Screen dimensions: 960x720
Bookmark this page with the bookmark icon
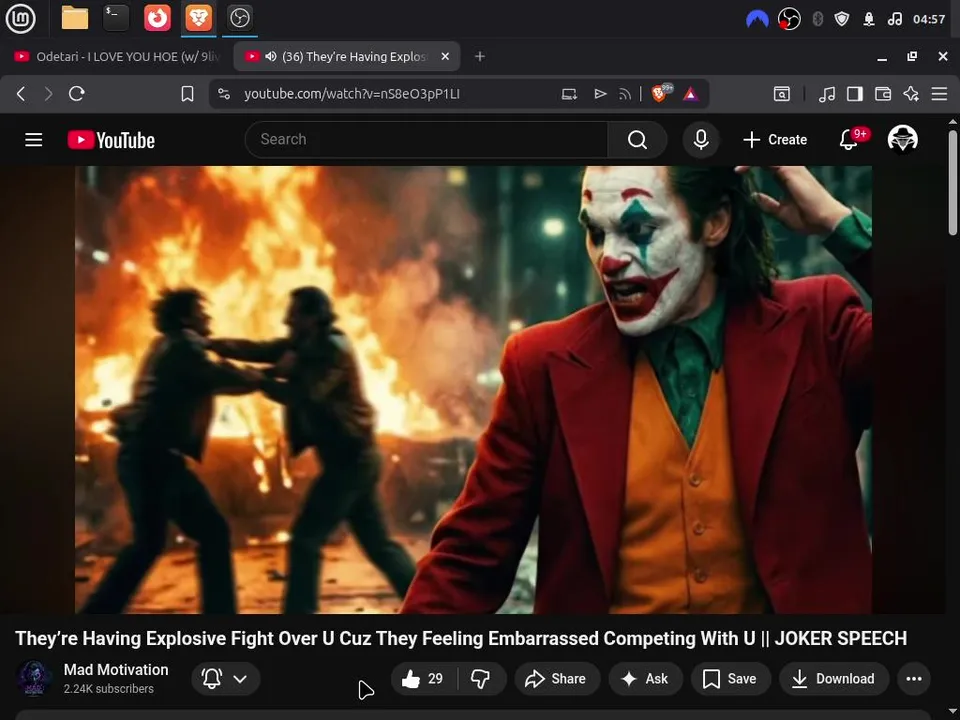[187, 94]
